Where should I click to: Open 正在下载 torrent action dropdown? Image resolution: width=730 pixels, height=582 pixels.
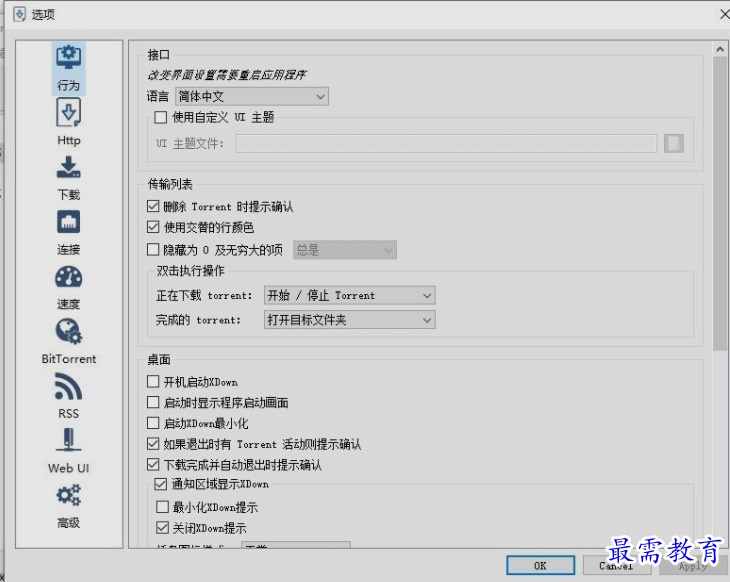pos(350,295)
